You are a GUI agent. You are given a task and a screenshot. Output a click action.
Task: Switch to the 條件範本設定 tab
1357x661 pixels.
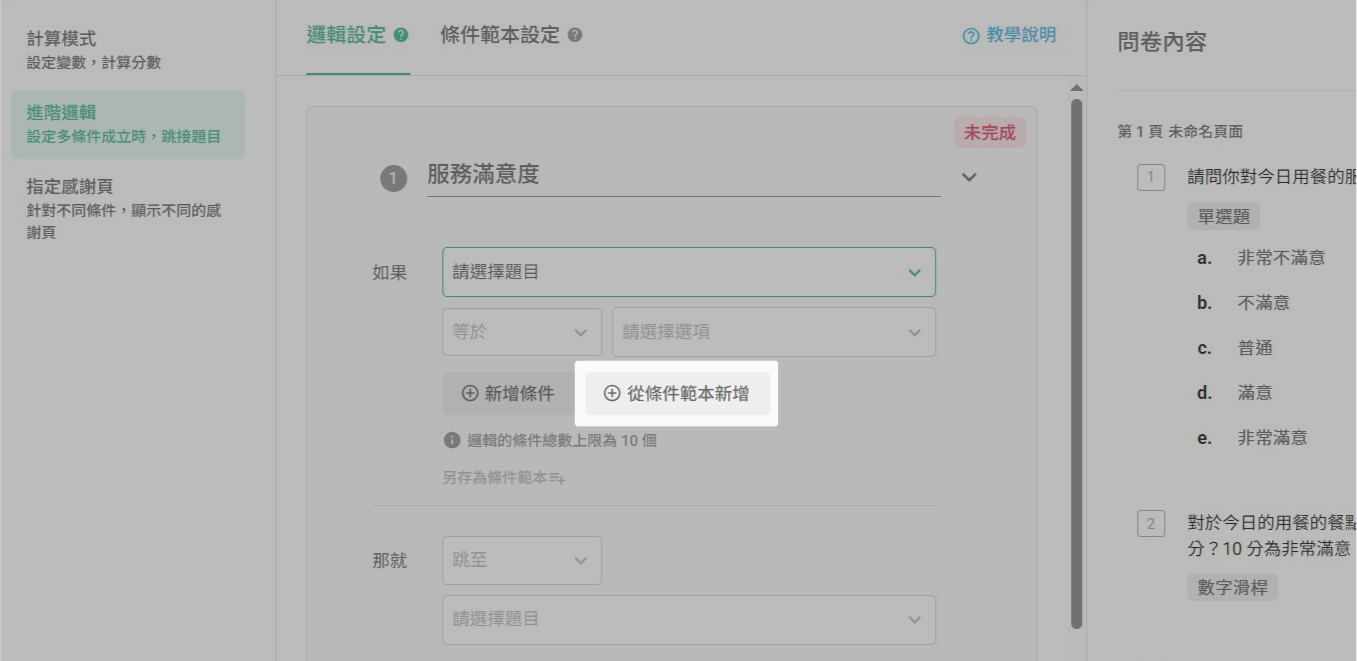[499, 35]
